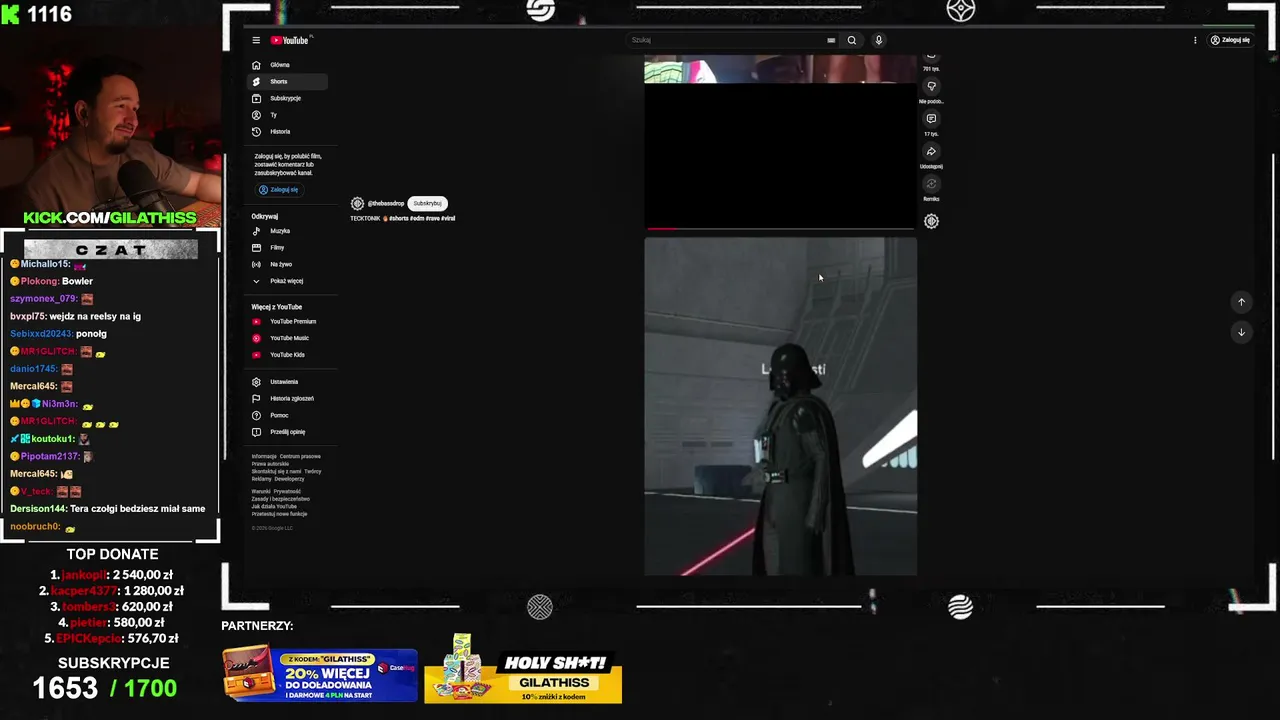
Task: Click the @thebassdrop channel avatar
Action: [357, 203]
